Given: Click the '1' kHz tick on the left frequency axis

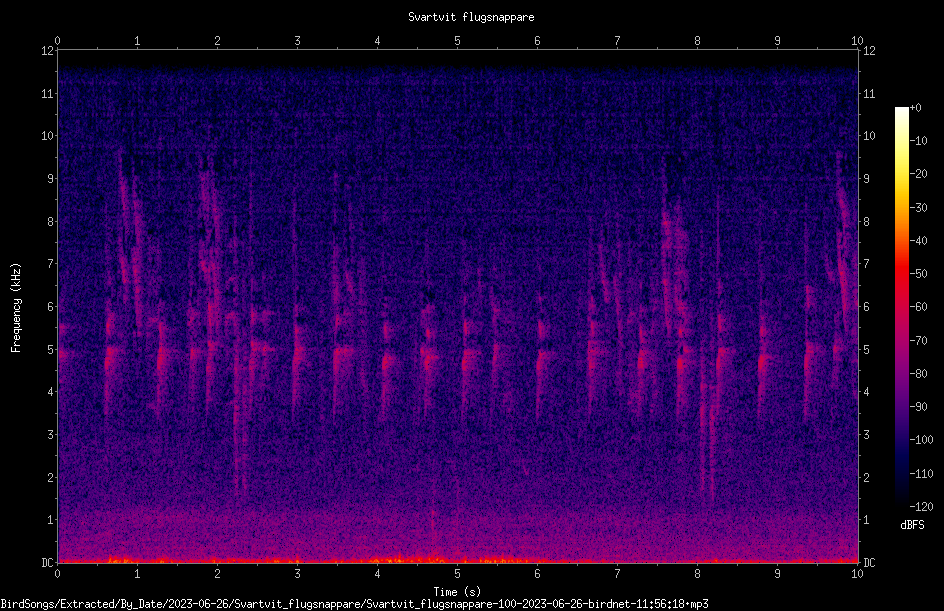Looking at the screenshot, I should tap(51, 520).
